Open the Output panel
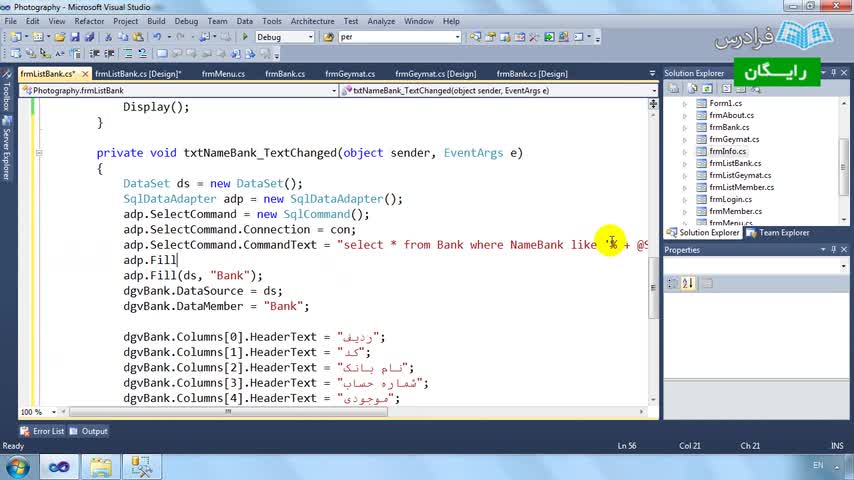This screenshot has width=854, height=480. coord(89,431)
